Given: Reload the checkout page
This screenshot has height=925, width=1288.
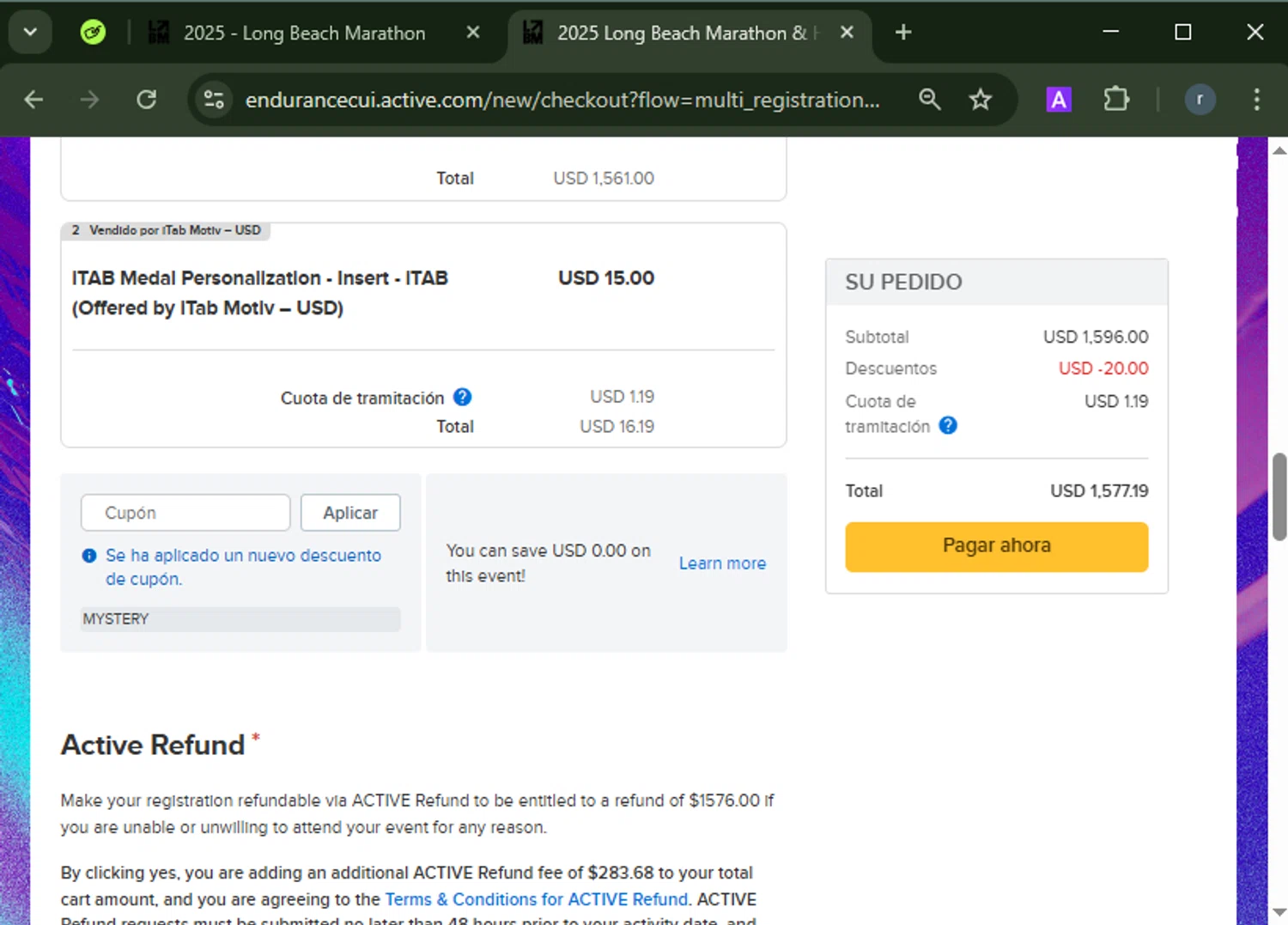Looking at the screenshot, I should 147,100.
